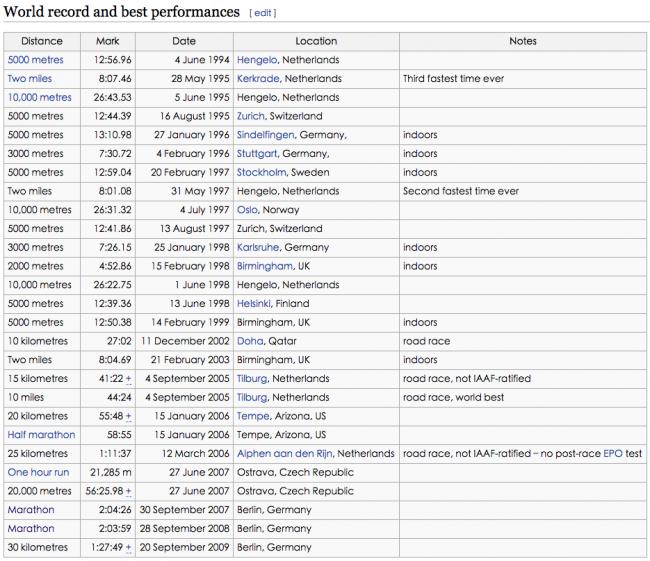Follow the Helsinki location link

pos(254,304)
